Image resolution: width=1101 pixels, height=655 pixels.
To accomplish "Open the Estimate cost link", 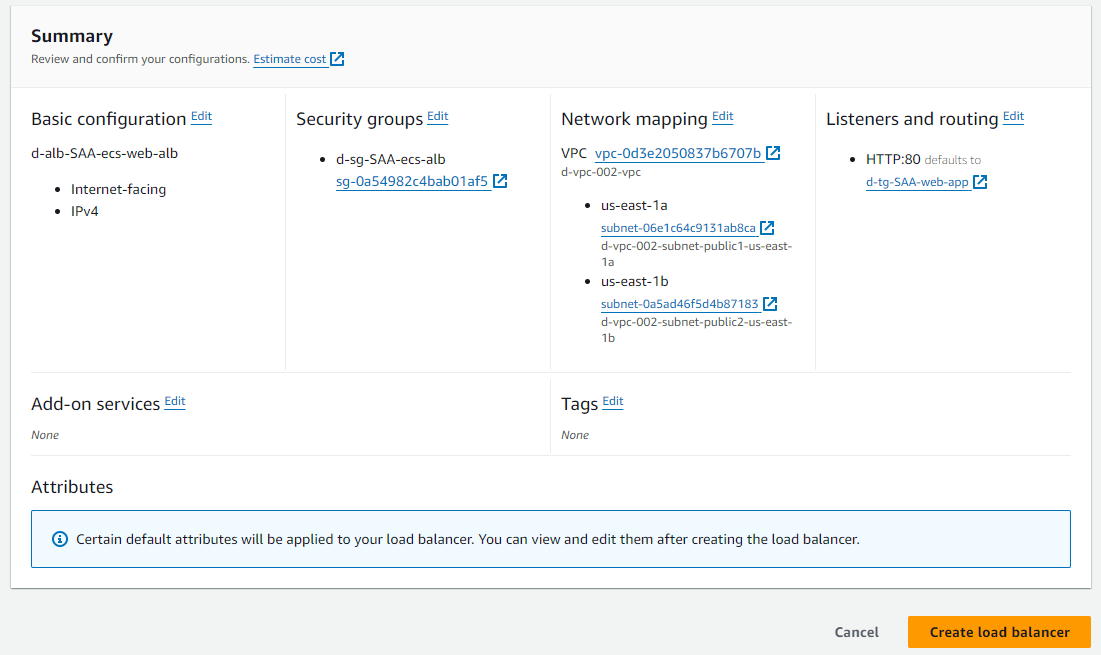I will 289,59.
